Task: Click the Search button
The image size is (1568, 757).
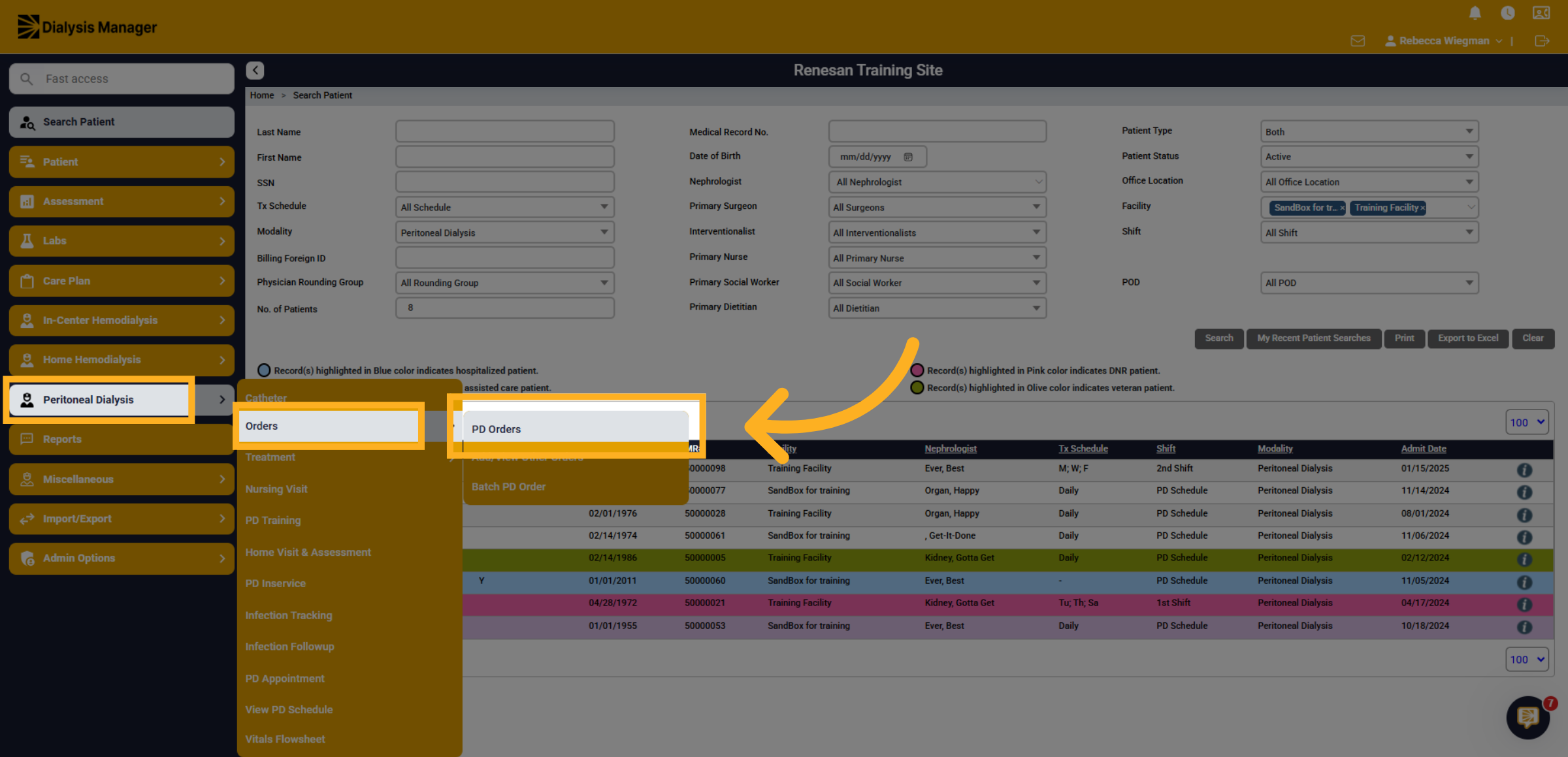Action: click(x=1218, y=338)
